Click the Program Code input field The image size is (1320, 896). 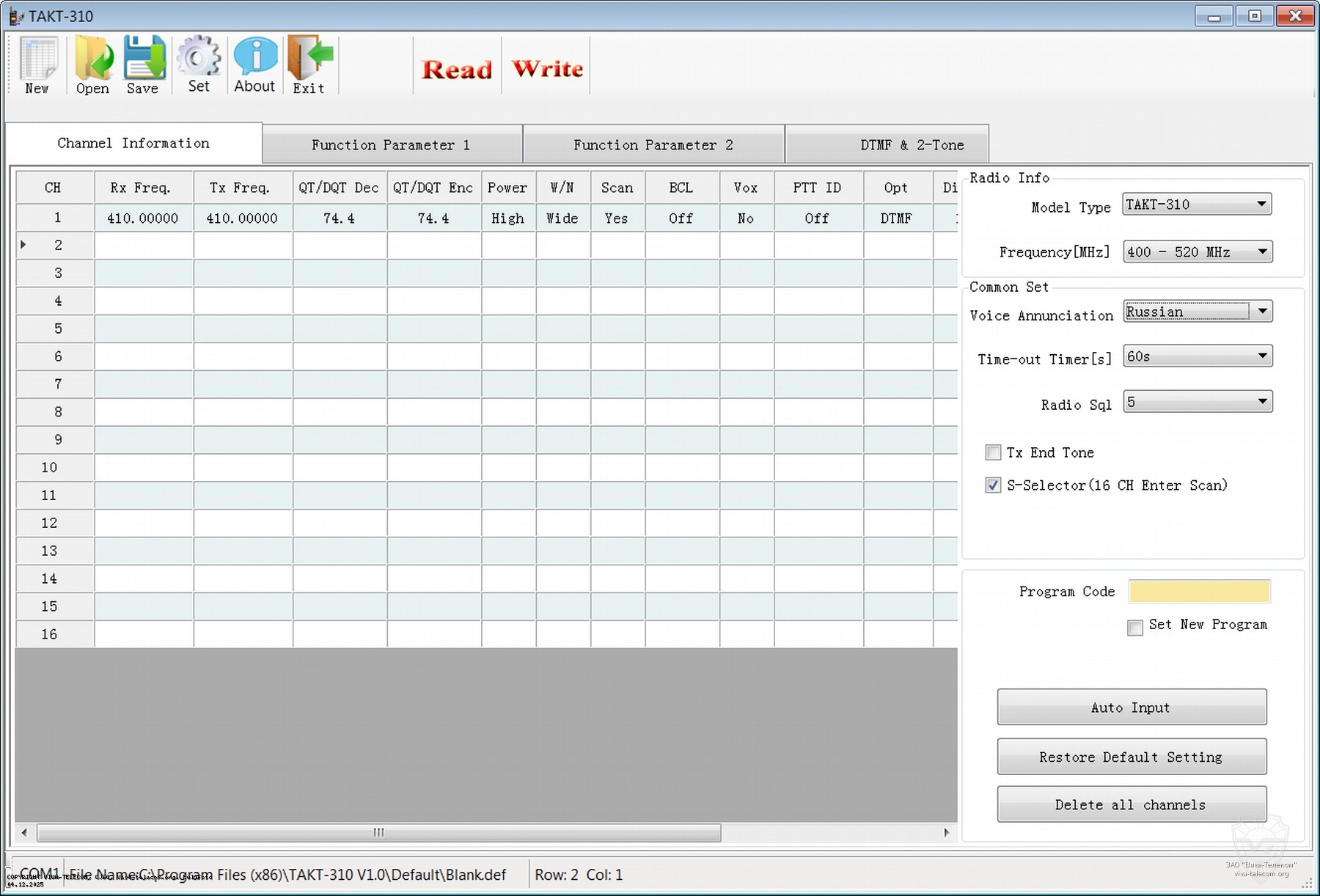tap(1199, 592)
